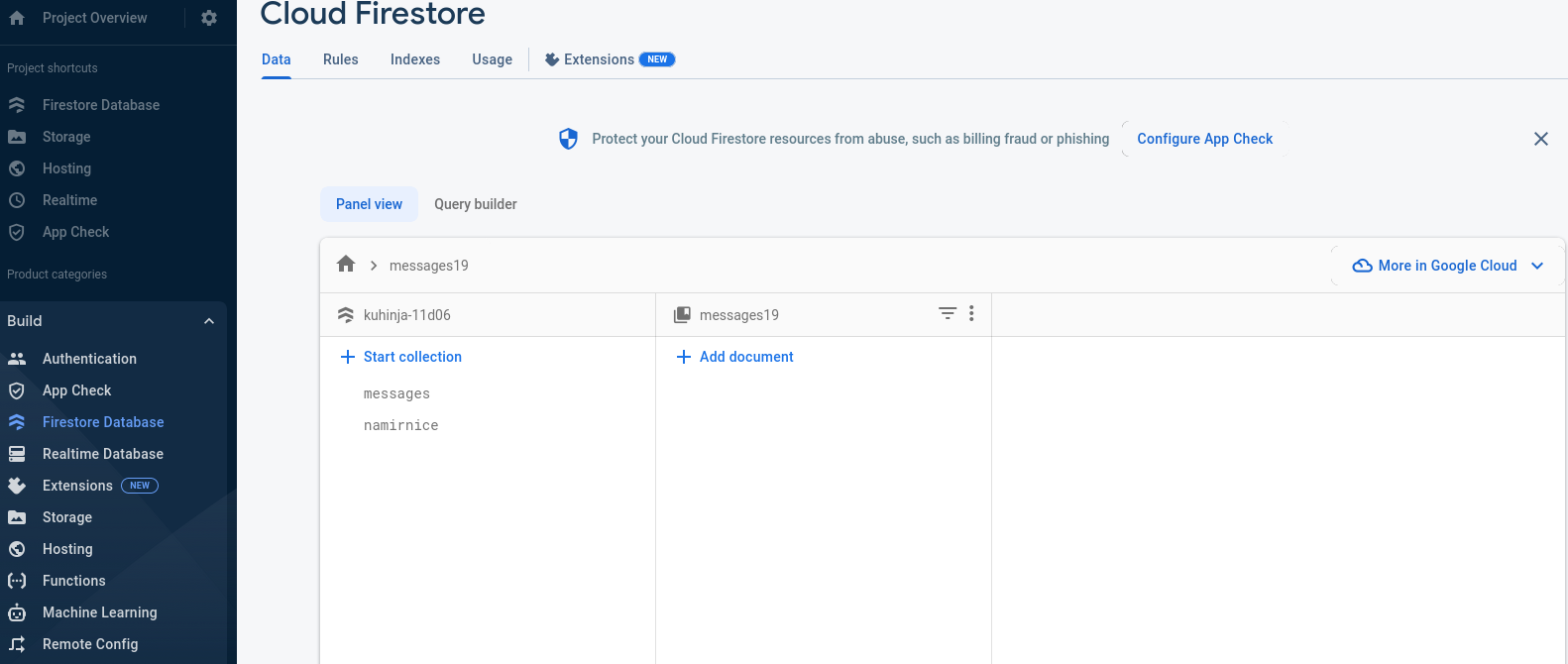
Task: Click the messages19 collection icon
Action: click(682, 315)
